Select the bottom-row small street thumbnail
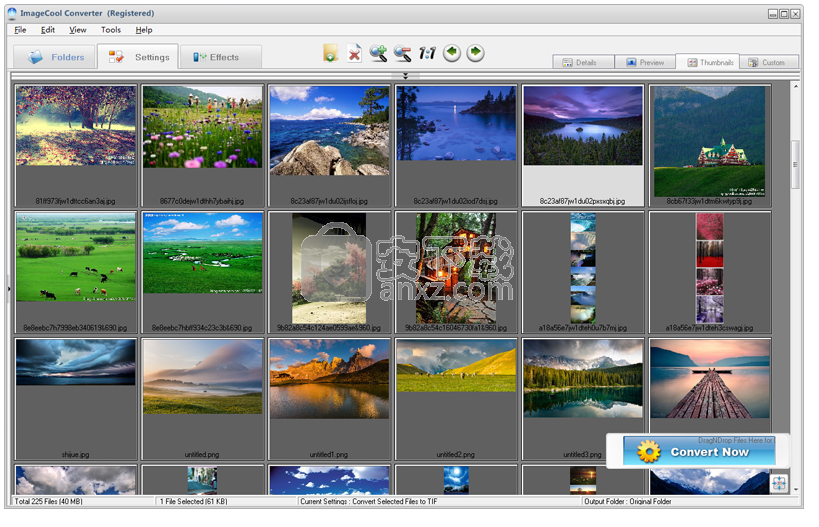 coord(203,479)
